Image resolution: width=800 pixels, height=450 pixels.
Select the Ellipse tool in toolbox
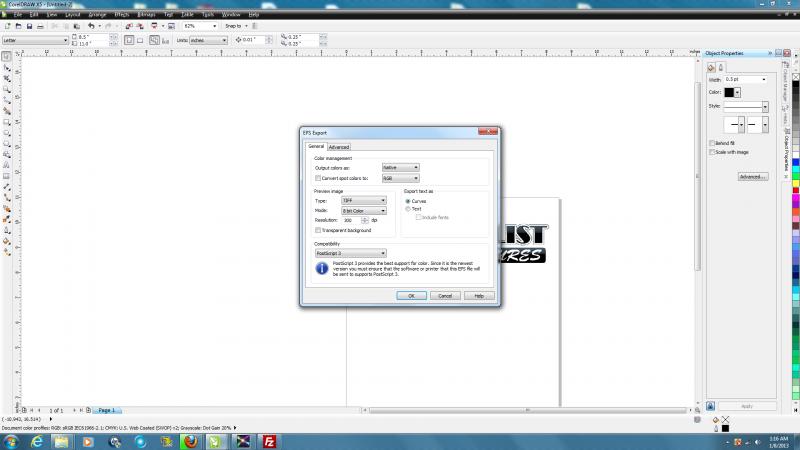pos(7,133)
